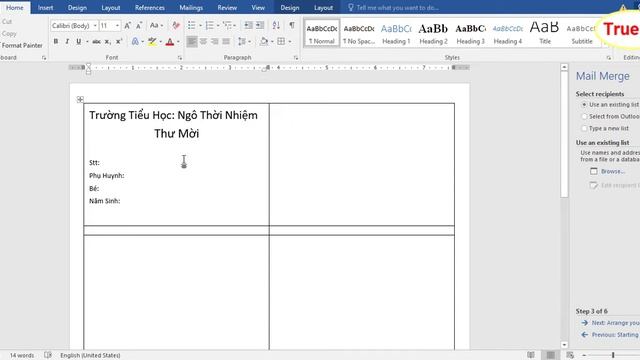Apply Strikethrough formatting
Viewport: 640px width, 360px height.
96,41
